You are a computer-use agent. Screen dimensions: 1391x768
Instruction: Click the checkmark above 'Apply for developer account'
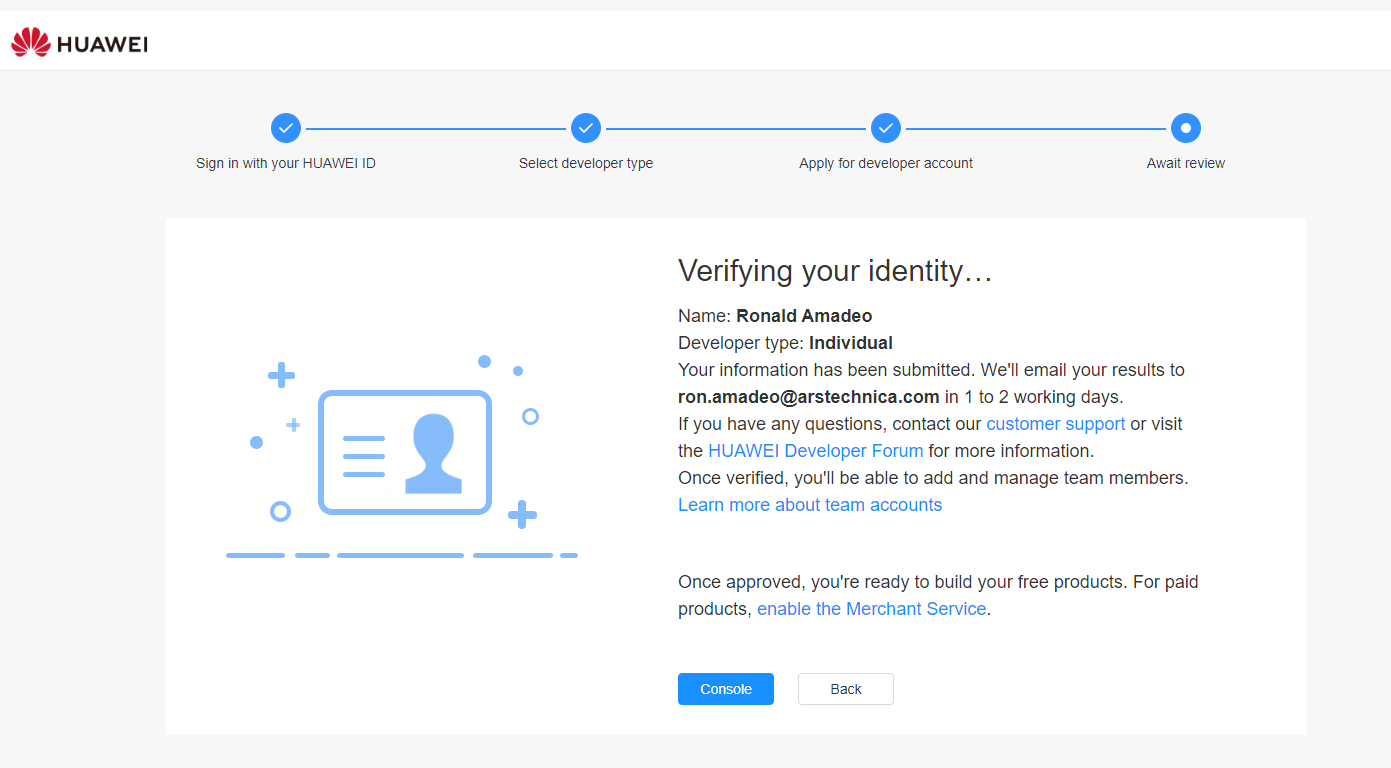(x=886, y=128)
